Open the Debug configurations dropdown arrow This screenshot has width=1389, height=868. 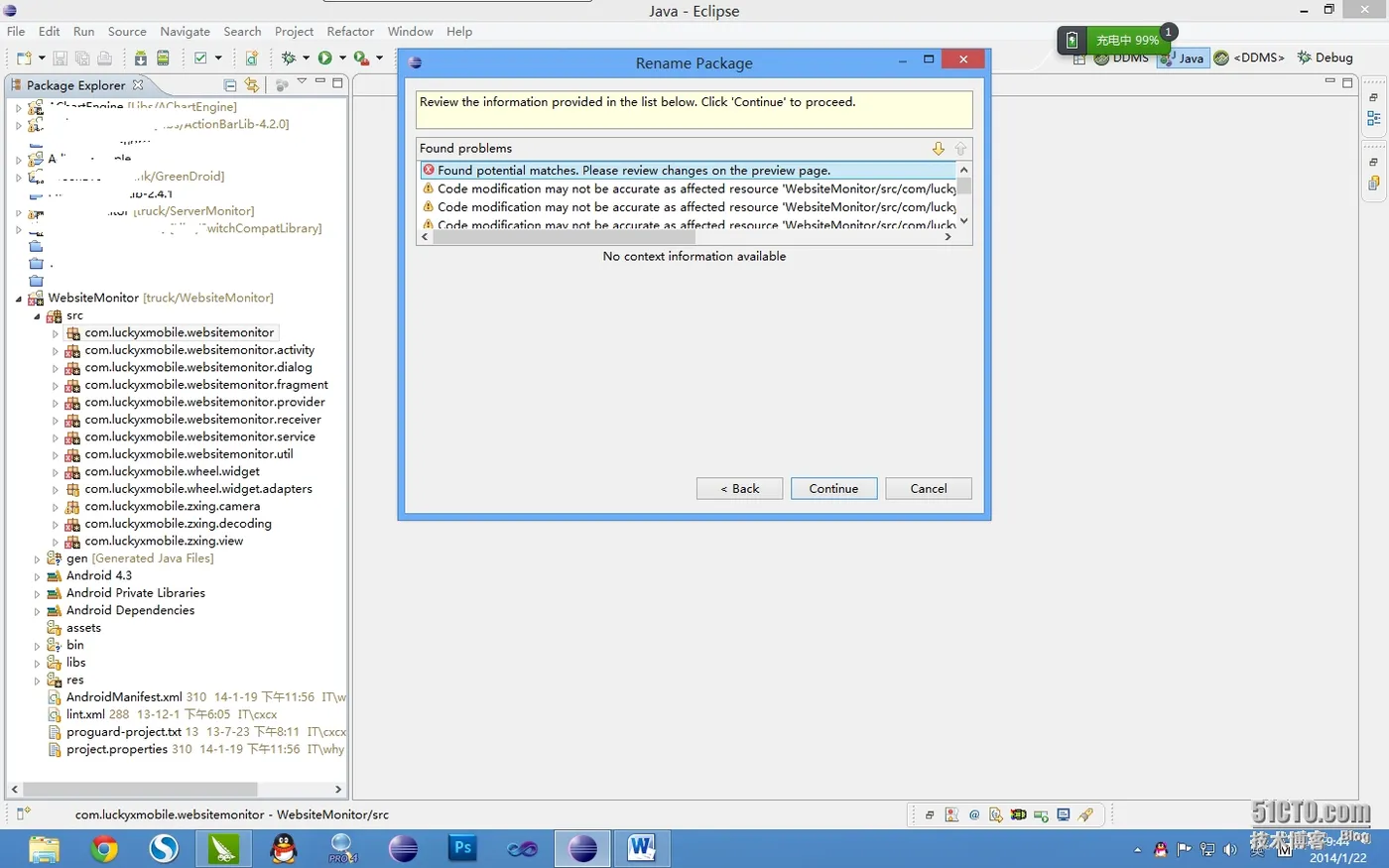coord(306,58)
